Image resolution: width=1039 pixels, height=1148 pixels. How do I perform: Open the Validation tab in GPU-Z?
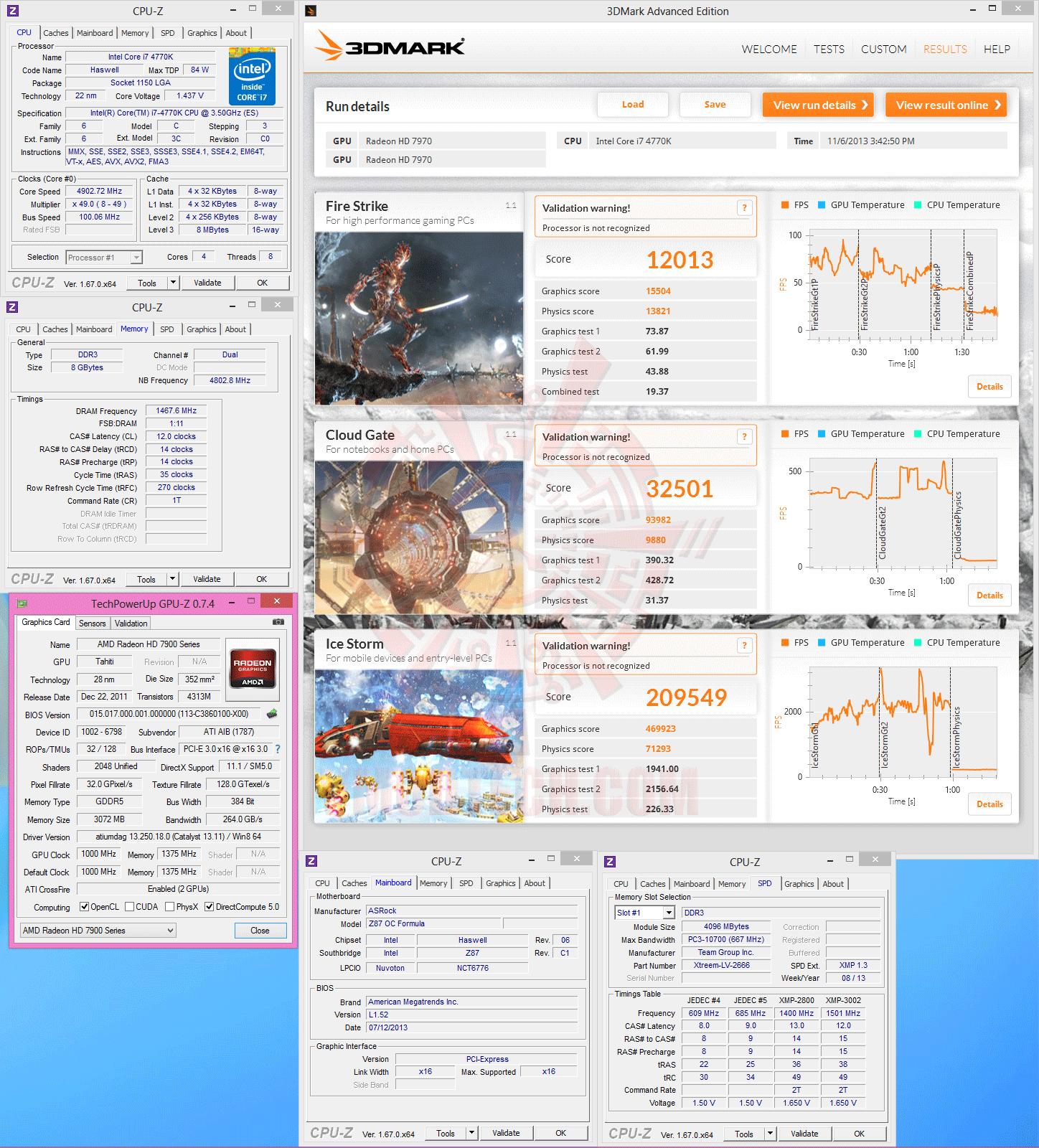pos(131,624)
